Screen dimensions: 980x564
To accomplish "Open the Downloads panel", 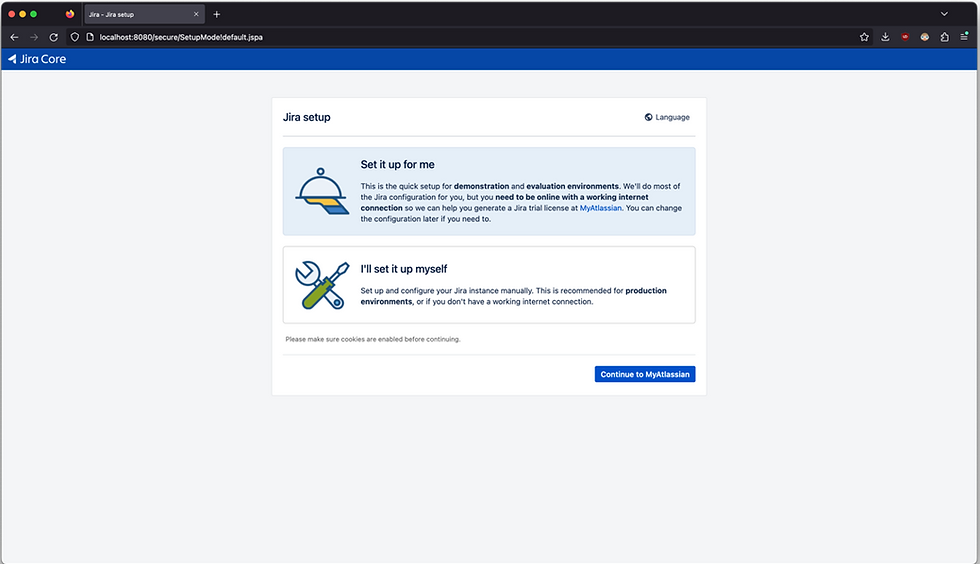I will click(885, 37).
